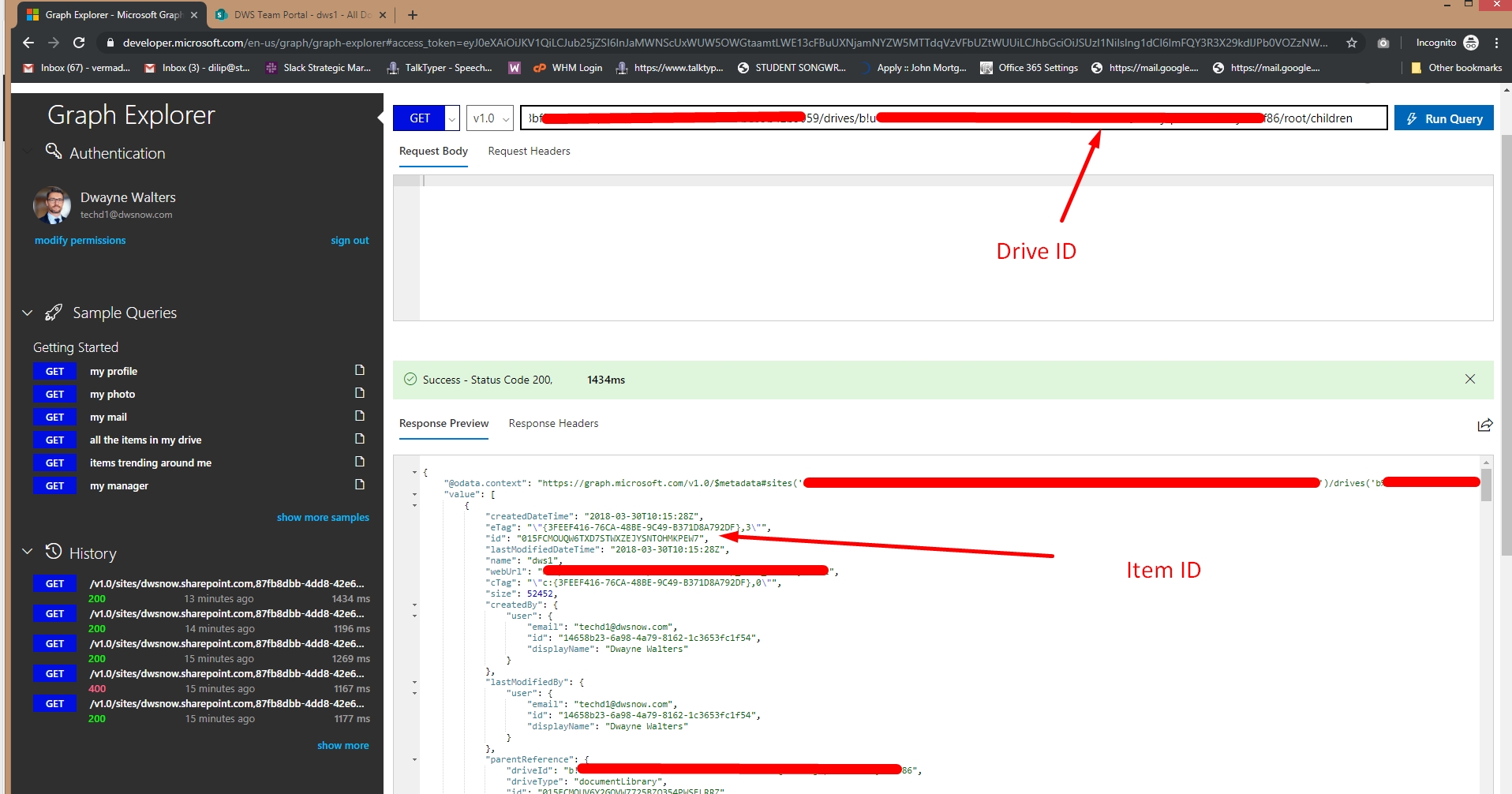The image size is (1512, 794).
Task: Open the Office 365 Settings bookmark
Action: click(x=1029, y=68)
